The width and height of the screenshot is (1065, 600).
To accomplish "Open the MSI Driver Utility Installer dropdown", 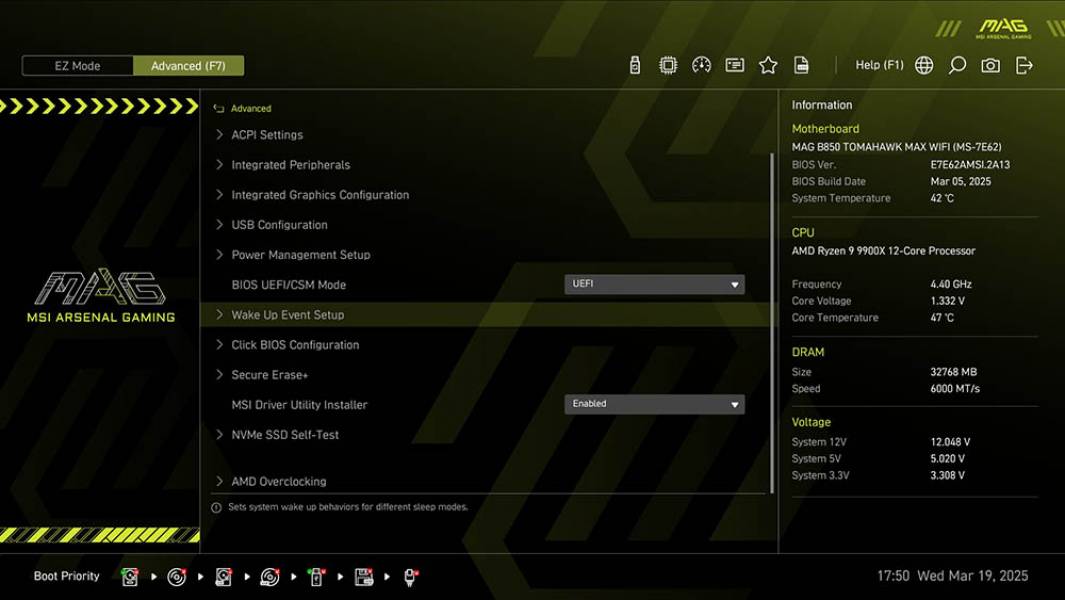I will tap(654, 404).
